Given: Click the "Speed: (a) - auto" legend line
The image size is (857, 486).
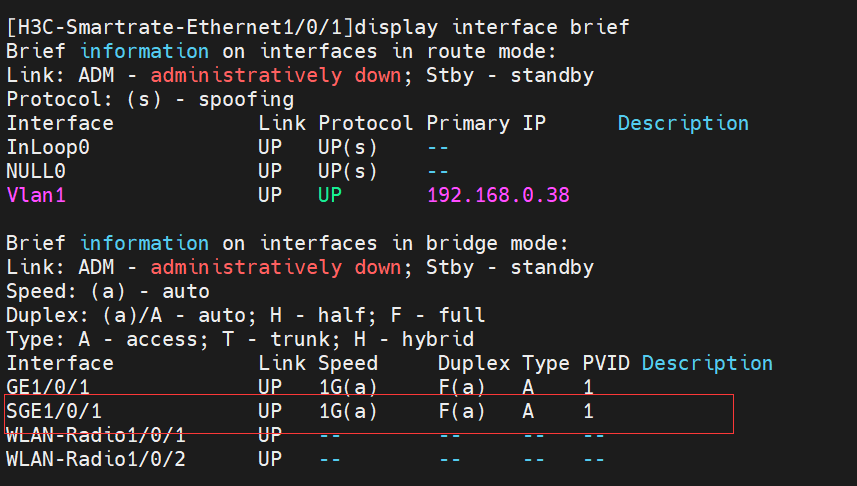Looking at the screenshot, I should point(108,291).
